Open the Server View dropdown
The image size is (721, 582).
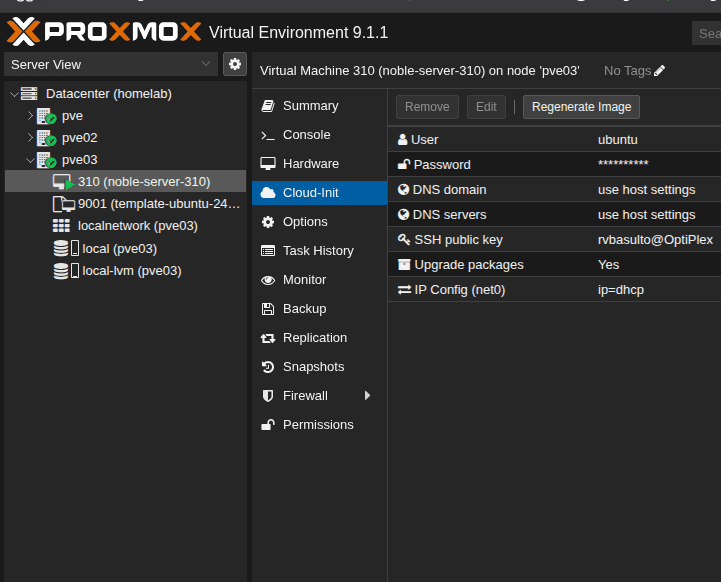coord(110,64)
